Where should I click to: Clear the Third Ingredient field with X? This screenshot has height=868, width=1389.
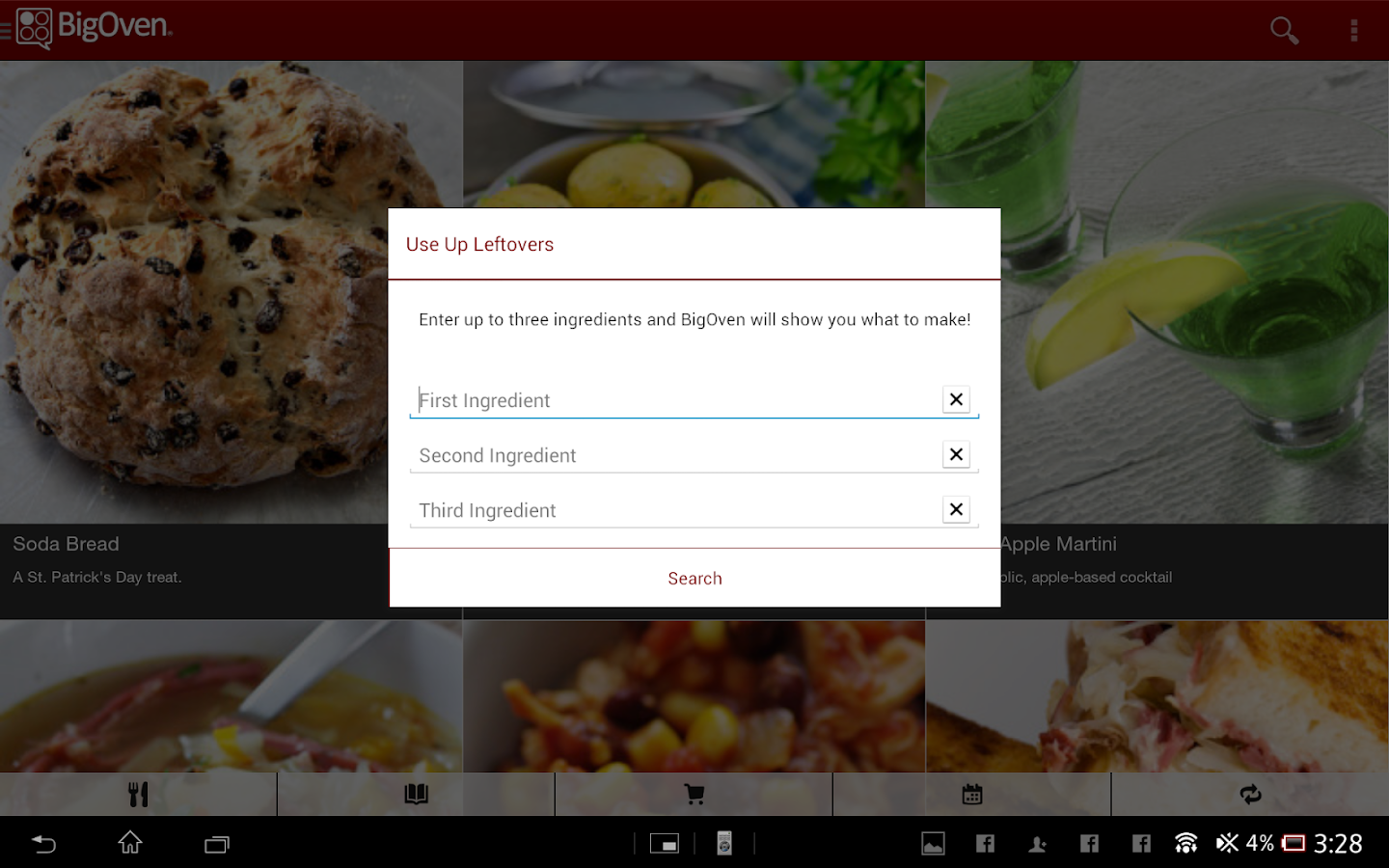click(956, 509)
